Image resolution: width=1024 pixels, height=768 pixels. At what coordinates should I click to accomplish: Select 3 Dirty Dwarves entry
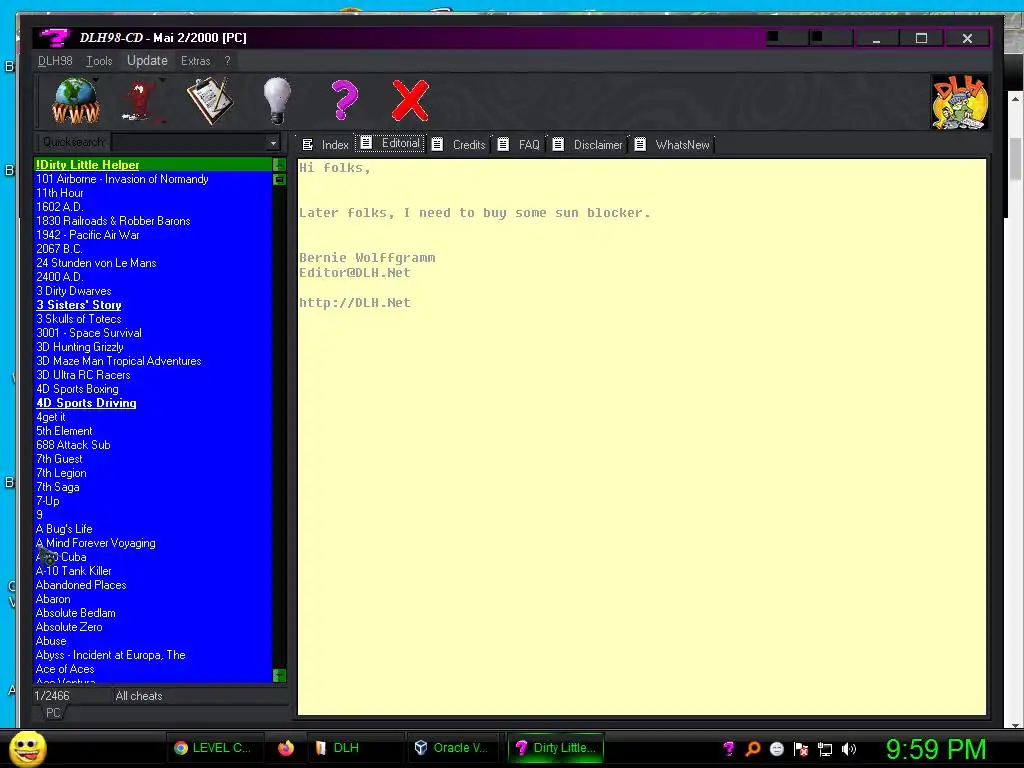point(152,291)
